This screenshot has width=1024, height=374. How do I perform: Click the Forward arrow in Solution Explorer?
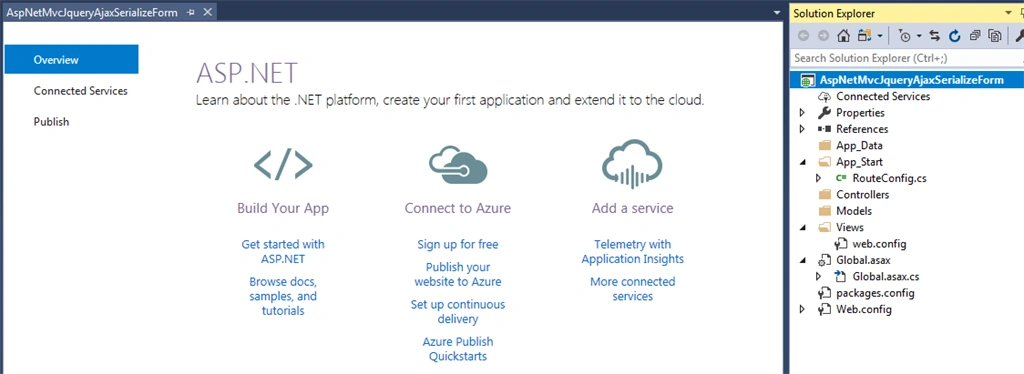coord(824,36)
